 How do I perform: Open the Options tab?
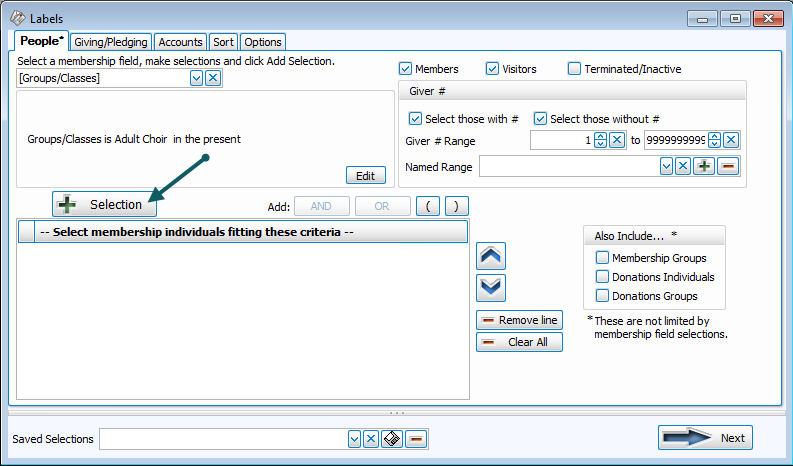pyautogui.click(x=262, y=42)
